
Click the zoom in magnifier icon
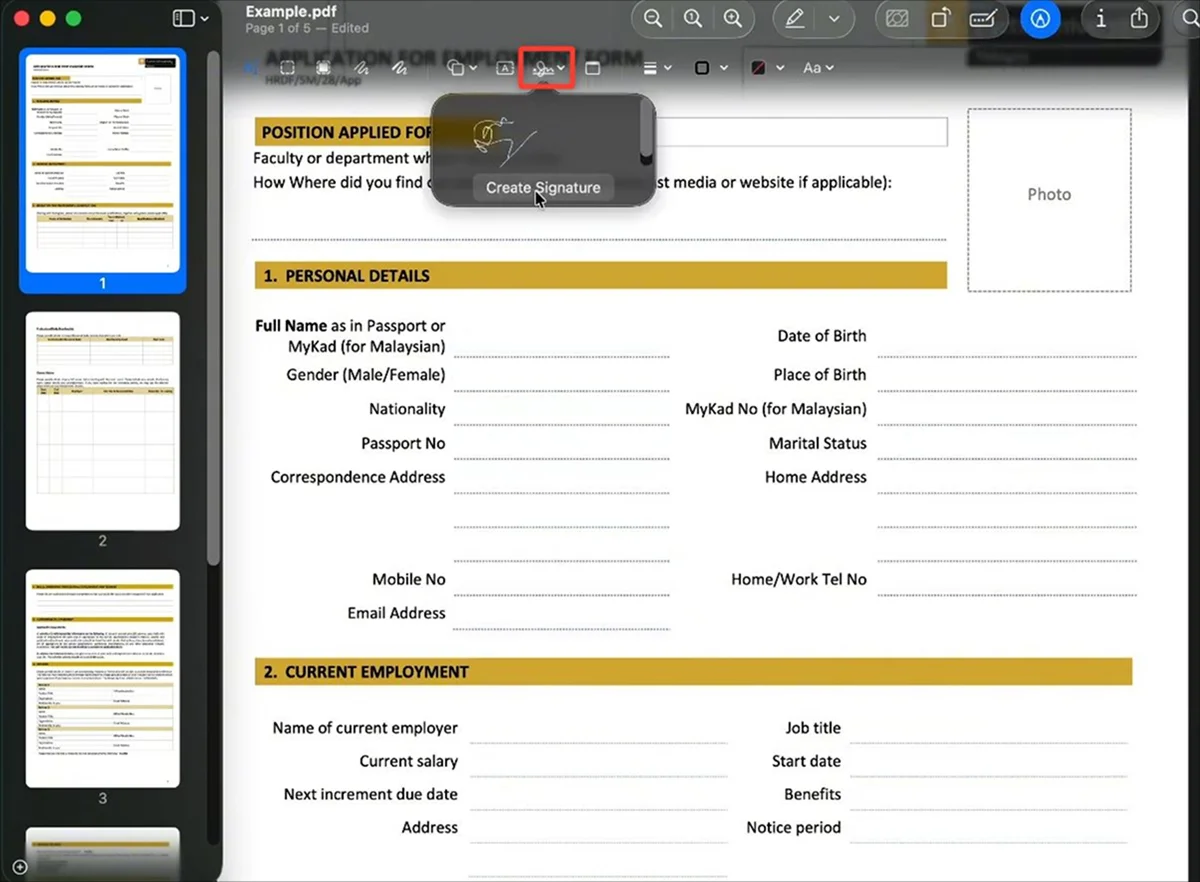733,19
